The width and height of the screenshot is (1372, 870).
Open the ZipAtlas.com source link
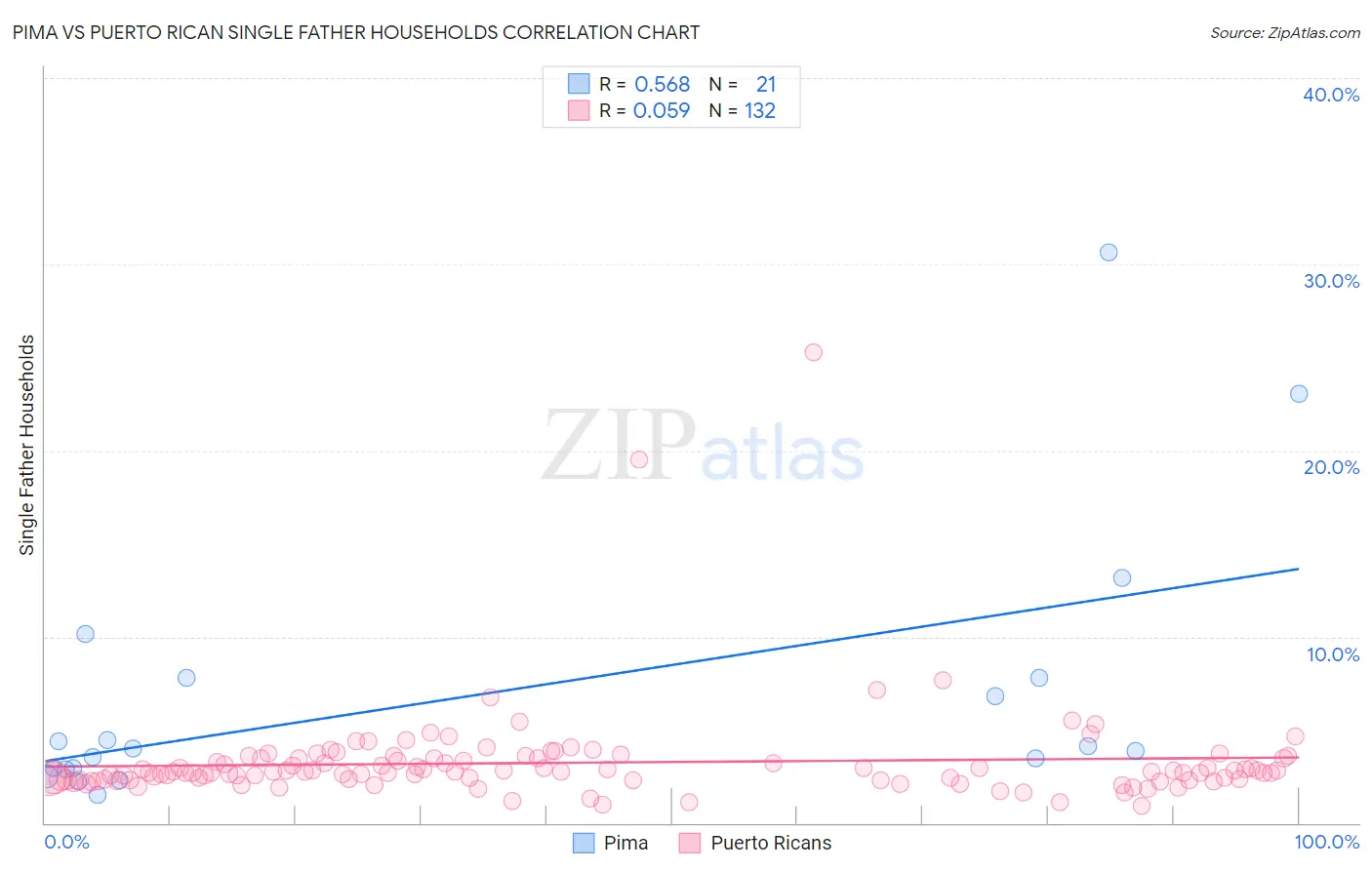[x=1285, y=32]
